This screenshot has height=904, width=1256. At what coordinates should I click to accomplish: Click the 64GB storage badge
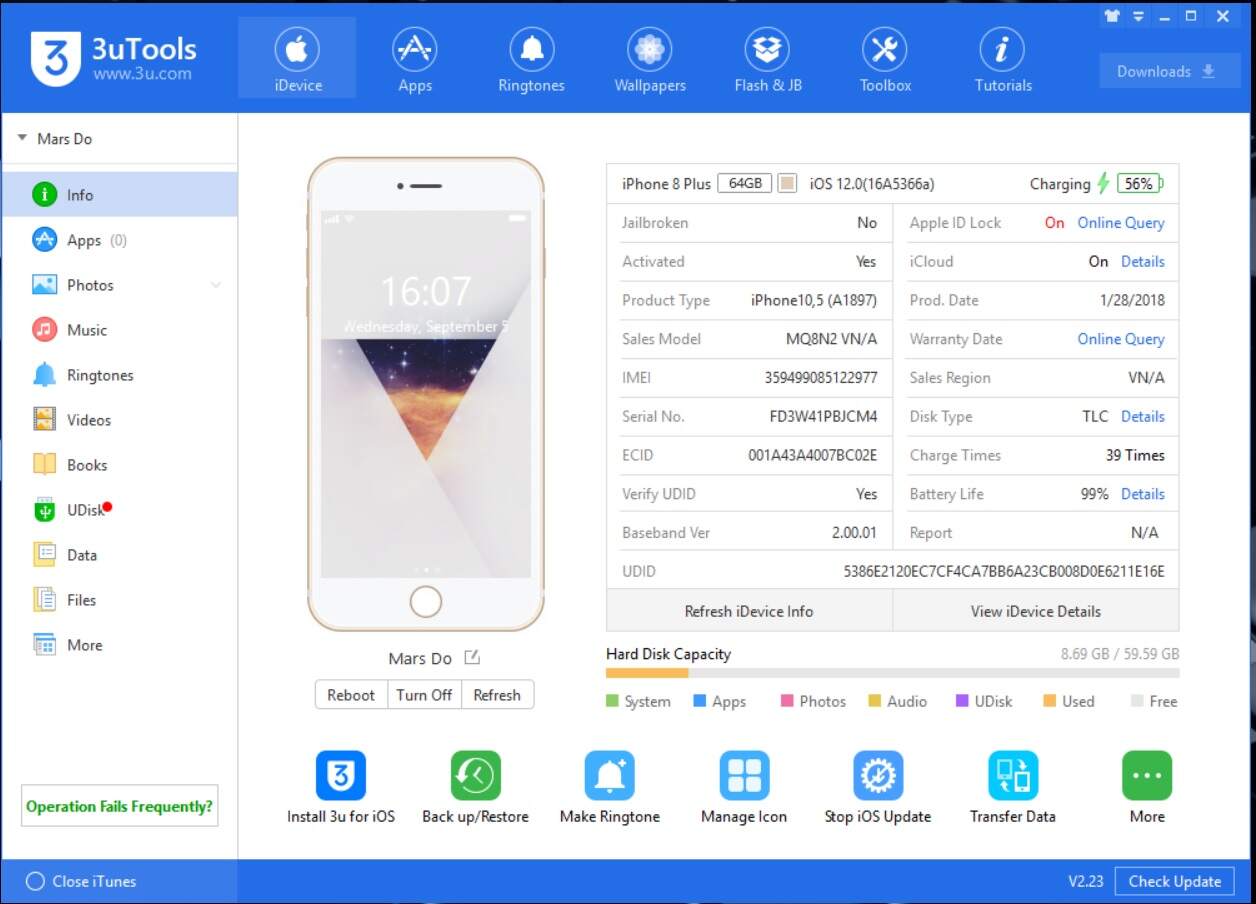pos(745,183)
